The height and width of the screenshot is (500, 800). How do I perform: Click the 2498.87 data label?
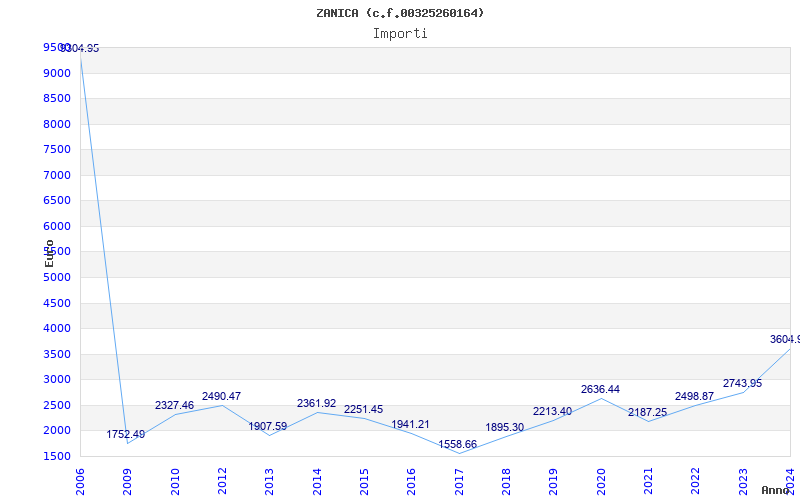tap(694, 396)
